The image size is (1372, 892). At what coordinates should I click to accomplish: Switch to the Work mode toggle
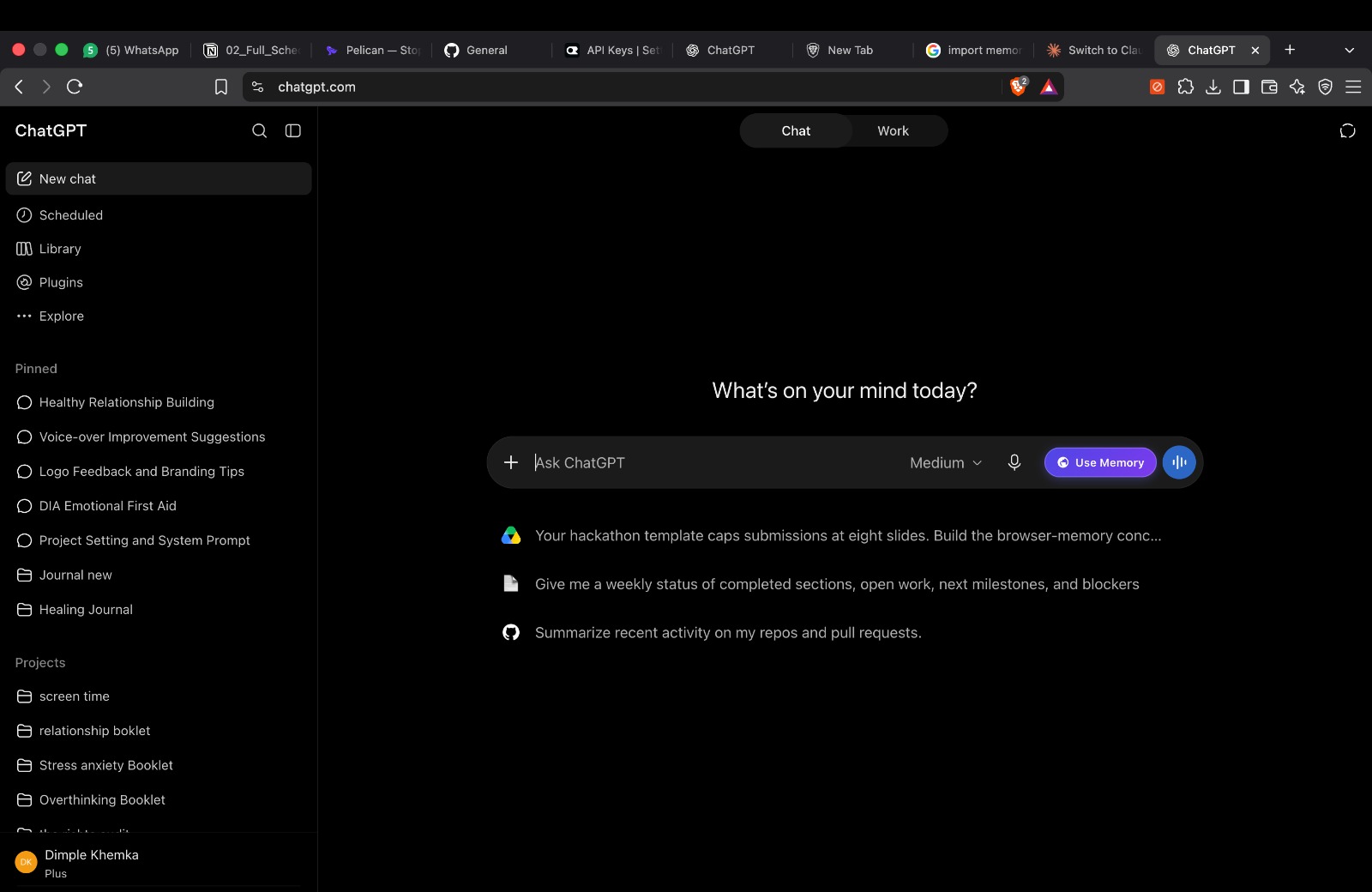pos(893,130)
